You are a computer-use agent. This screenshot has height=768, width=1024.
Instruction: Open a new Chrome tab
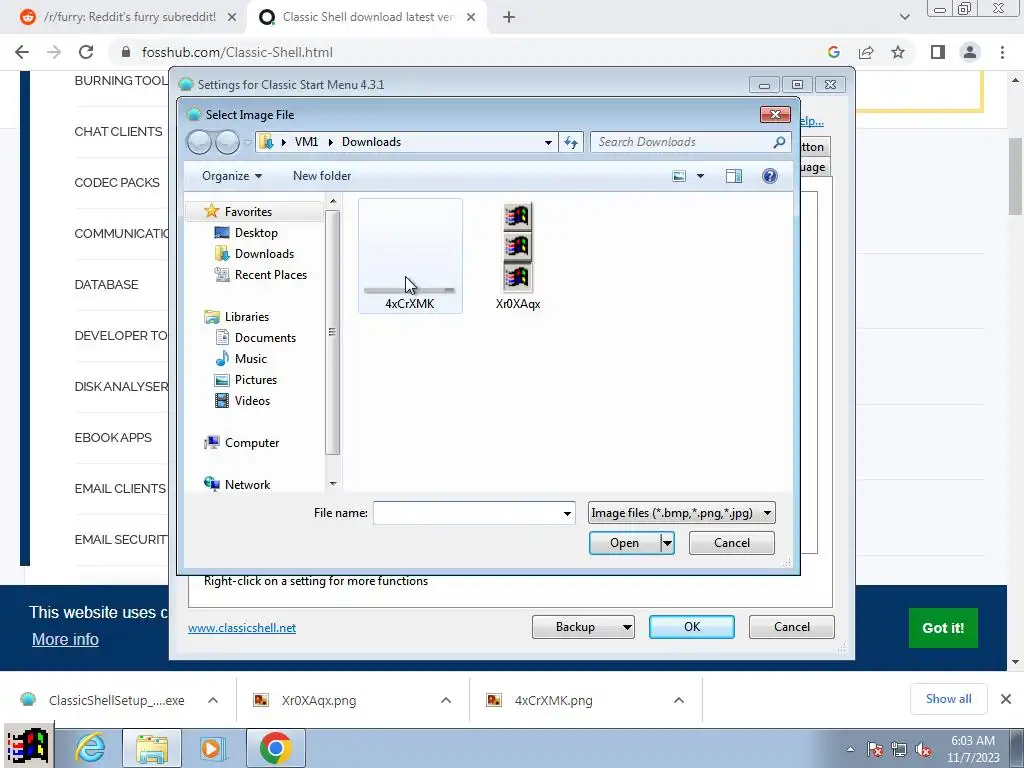[x=509, y=17]
